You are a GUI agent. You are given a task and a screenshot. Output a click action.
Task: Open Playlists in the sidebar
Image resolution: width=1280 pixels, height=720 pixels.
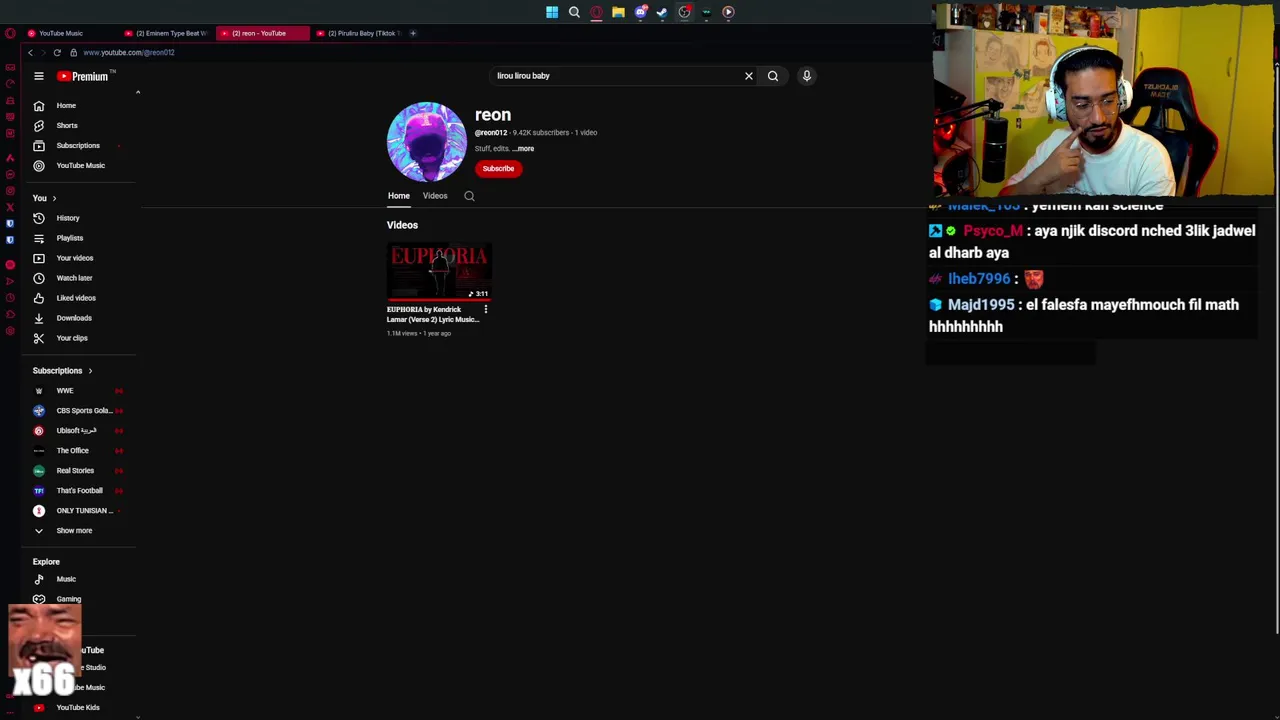69,238
